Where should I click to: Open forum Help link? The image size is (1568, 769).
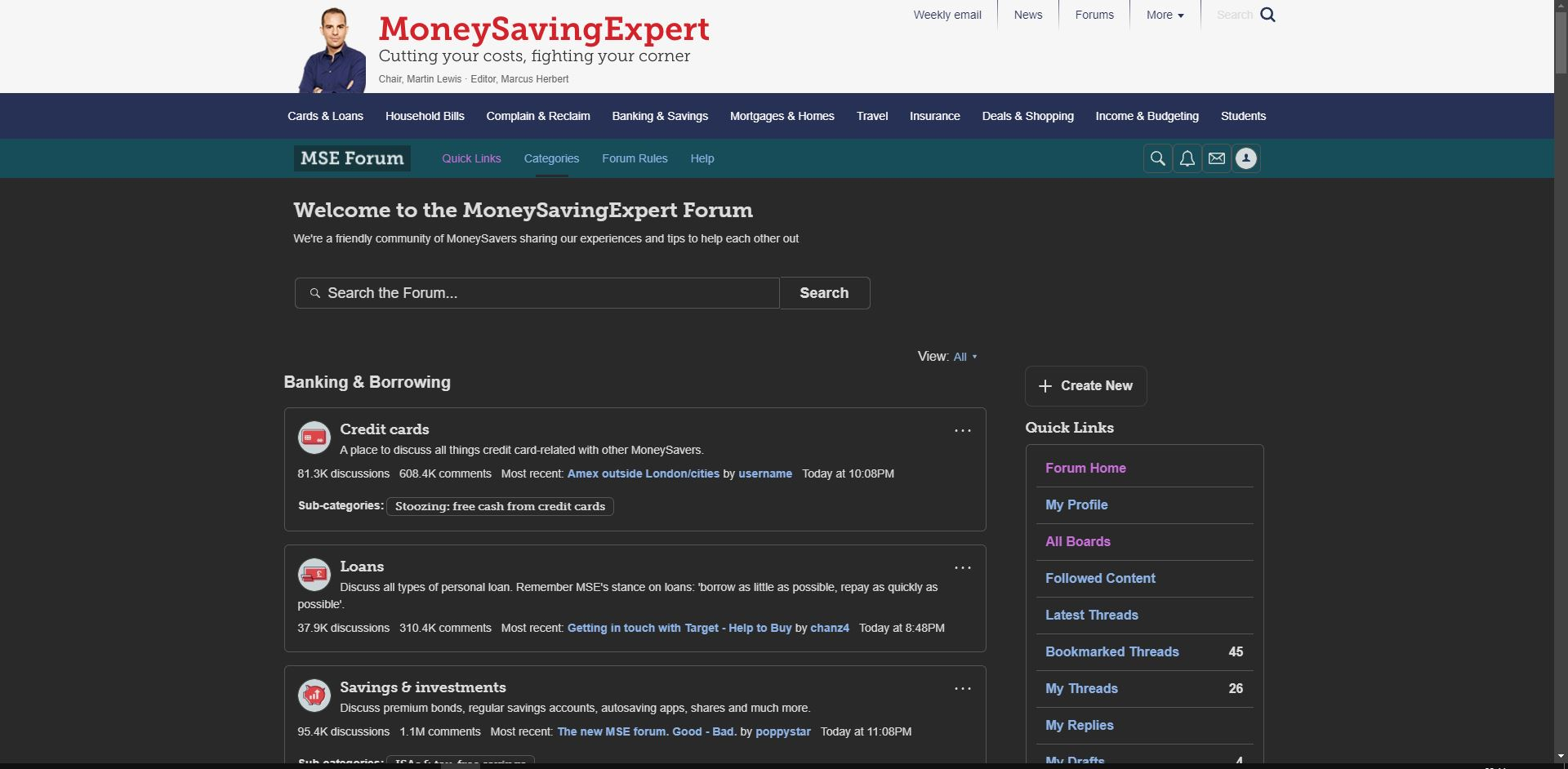702,158
